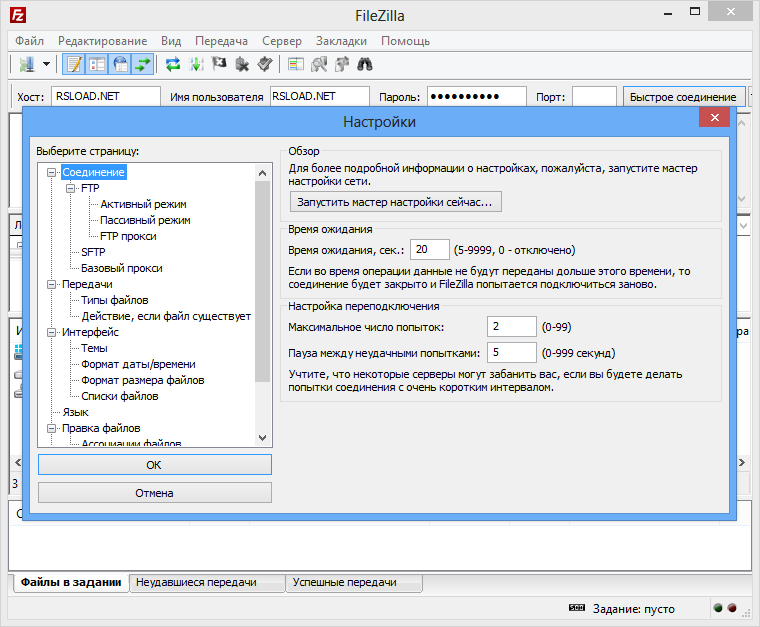
Task: Select Формат даты/времени page
Action: (138, 364)
